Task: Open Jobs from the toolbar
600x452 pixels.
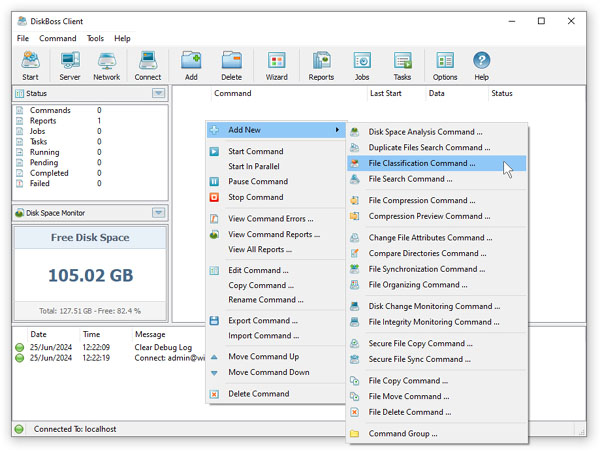Action: pyautogui.click(x=362, y=66)
